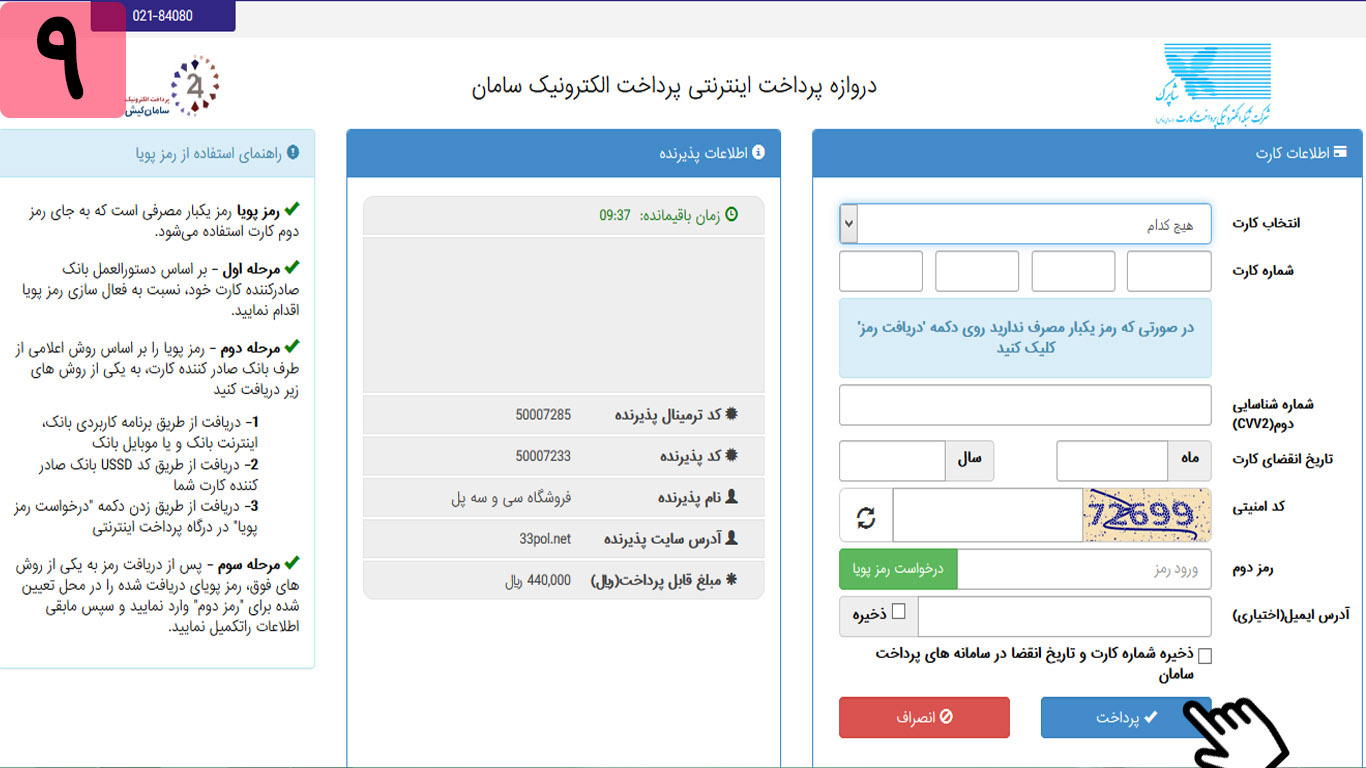Click the ماه expiry month field
Screen dimensions: 1366x768
click(x=1113, y=460)
